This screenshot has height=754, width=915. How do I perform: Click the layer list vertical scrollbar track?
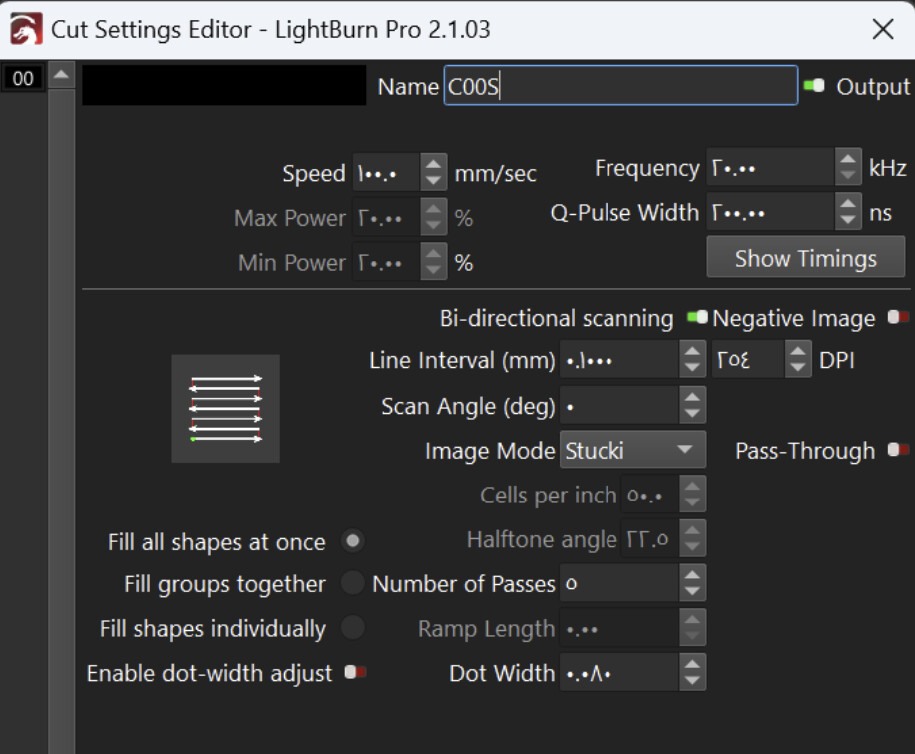(x=61, y=420)
